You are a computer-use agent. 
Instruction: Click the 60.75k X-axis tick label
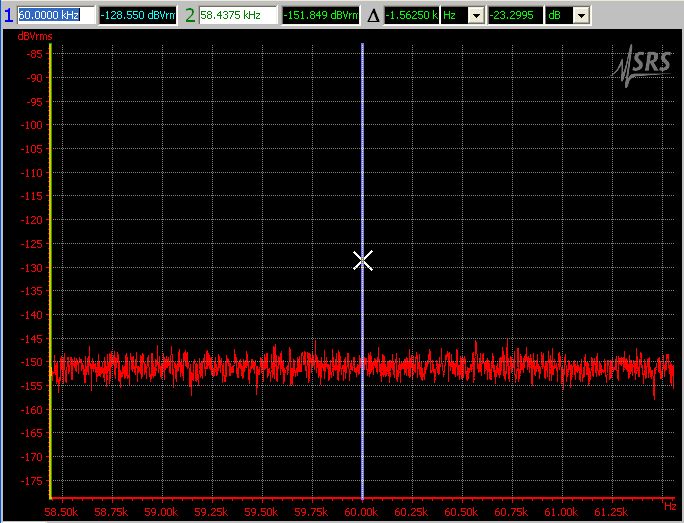click(511, 512)
